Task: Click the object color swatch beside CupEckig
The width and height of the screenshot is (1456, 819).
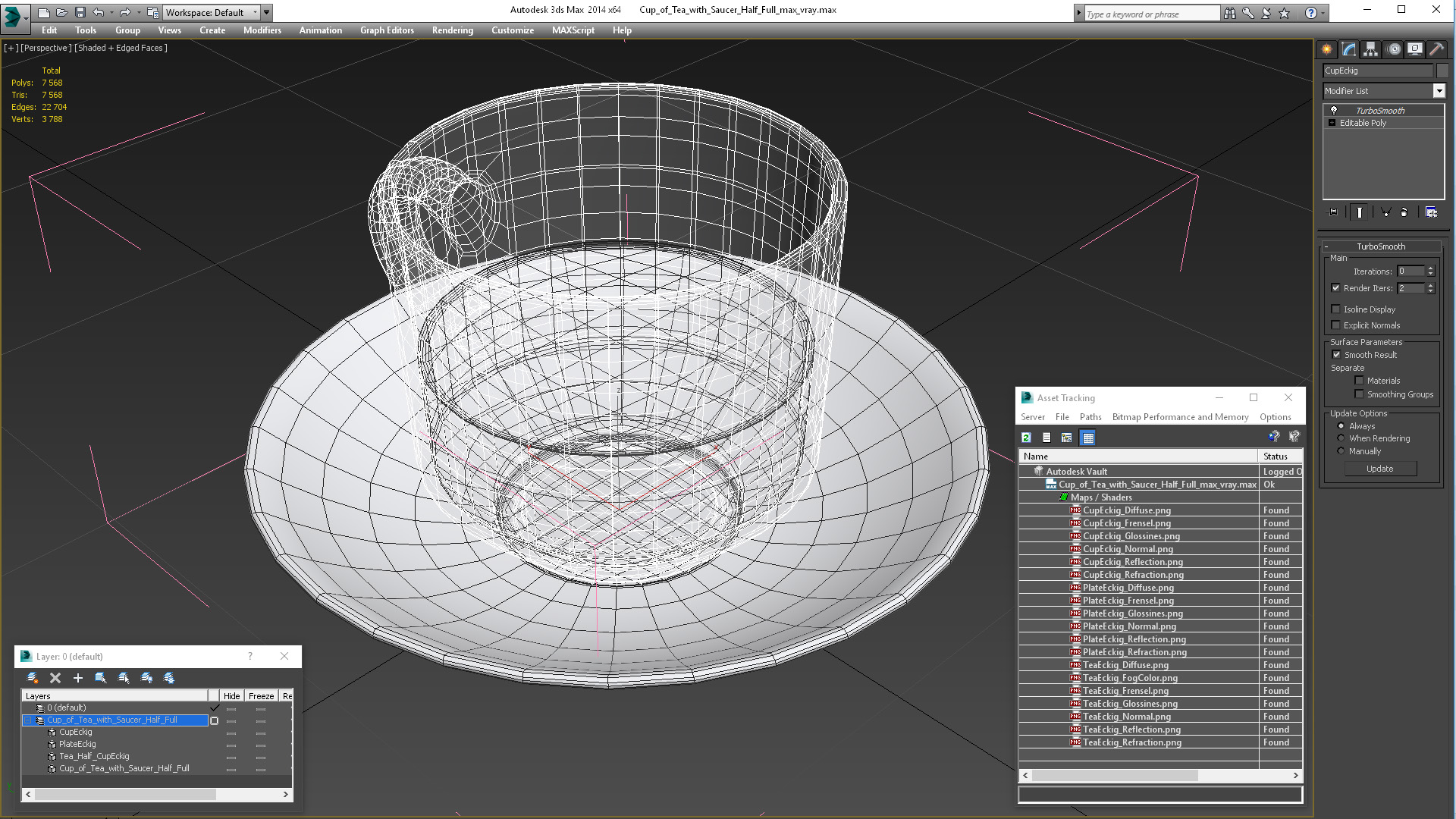Action: point(1442,71)
